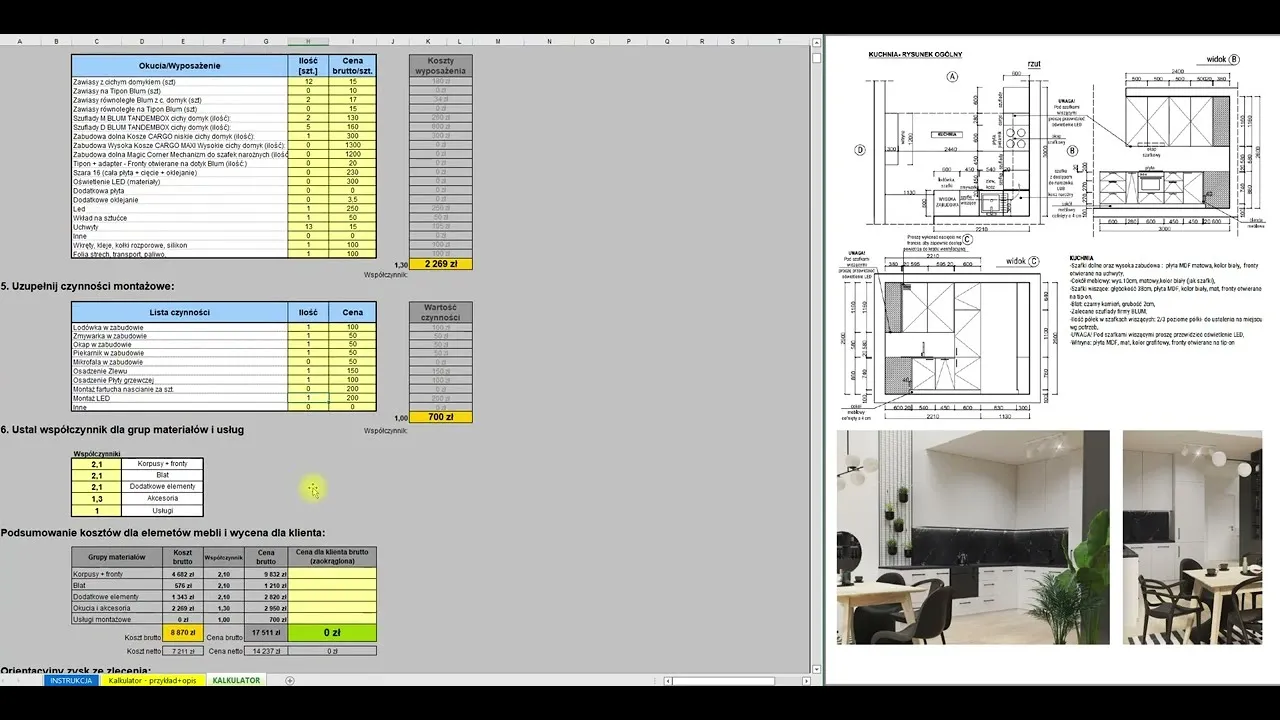Click the price cell for Zawiasy na Tipon Blum

tap(353, 91)
